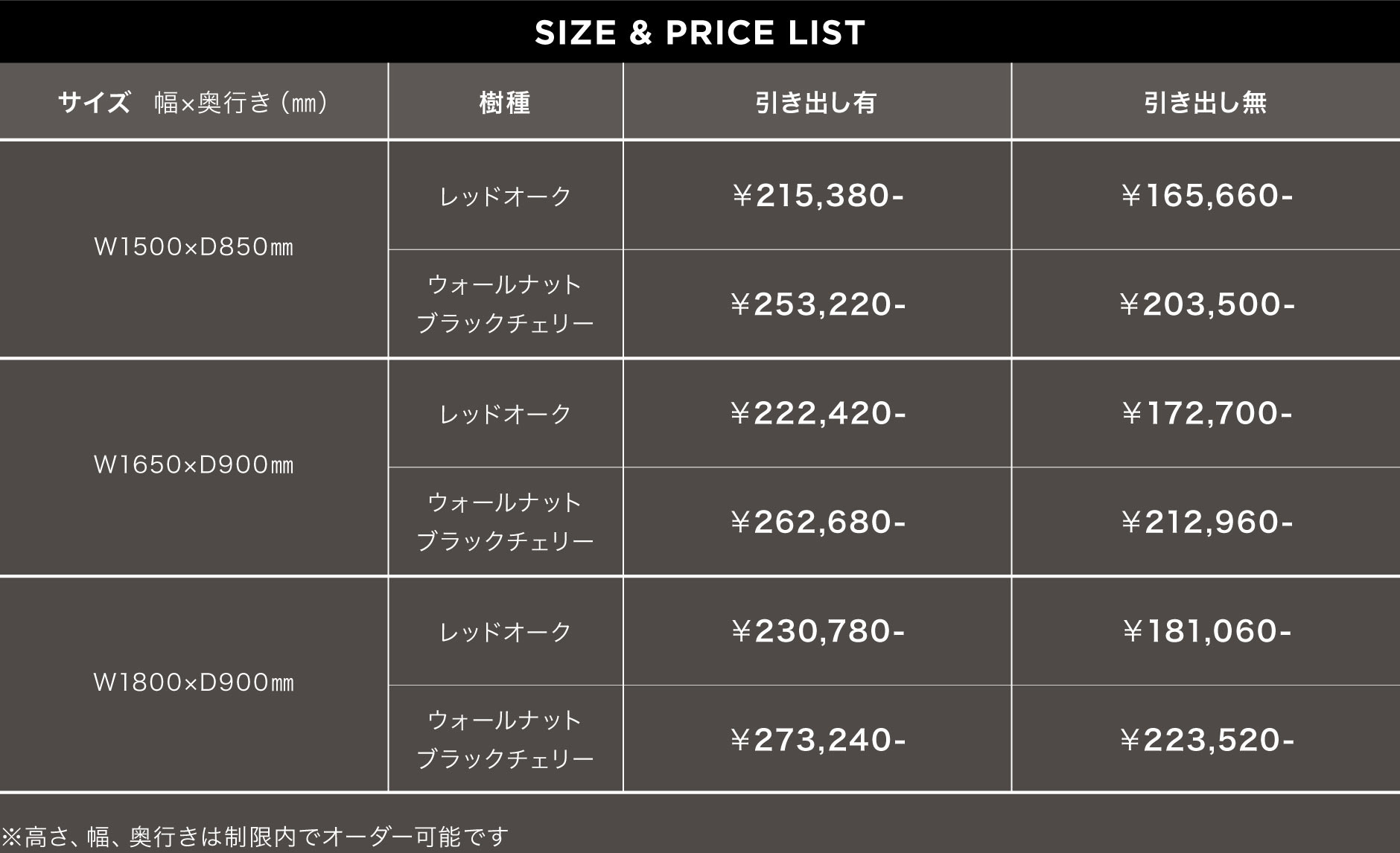
Task: Click the ¥273,240- price
Action: [x=817, y=740]
